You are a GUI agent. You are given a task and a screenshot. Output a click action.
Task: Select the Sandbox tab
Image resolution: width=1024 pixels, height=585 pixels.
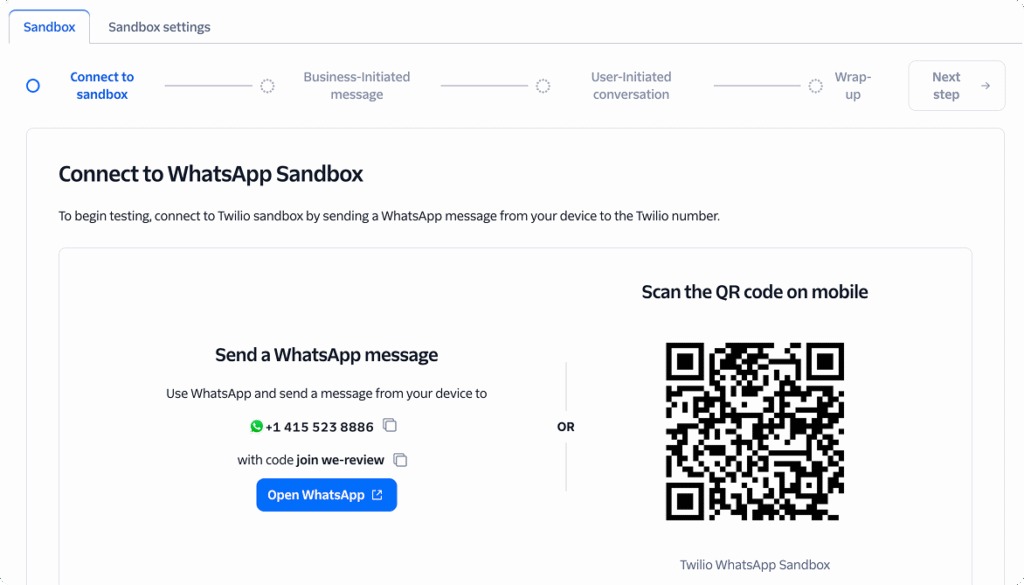[x=49, y=27]
